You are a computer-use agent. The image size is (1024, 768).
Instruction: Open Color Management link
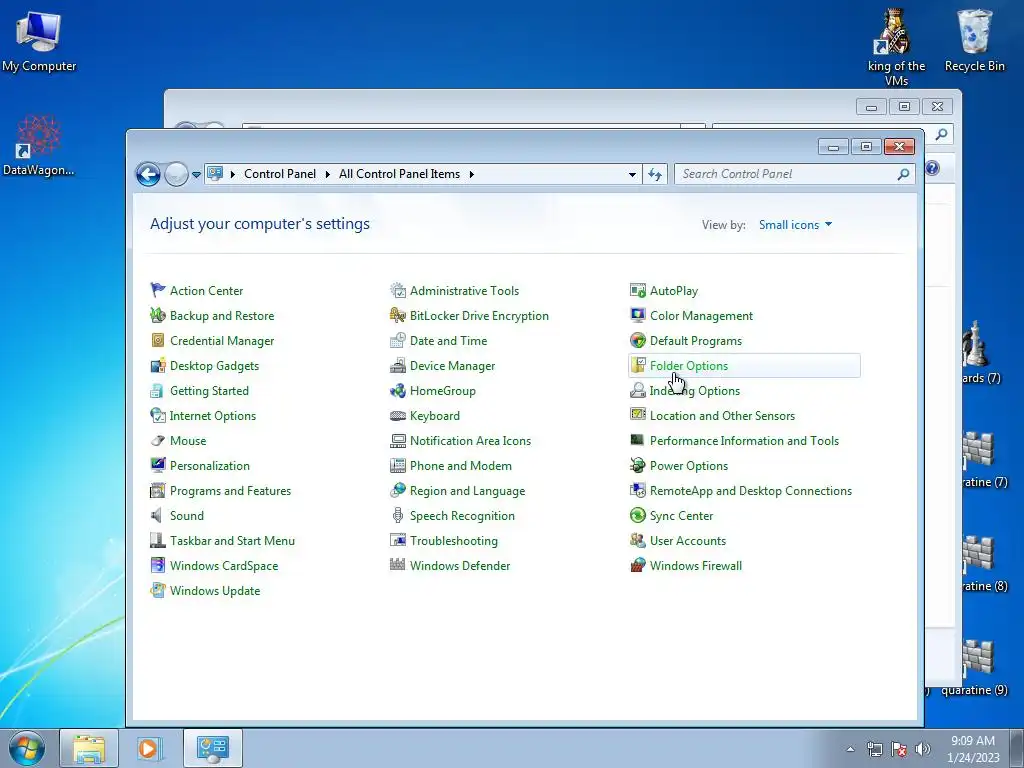point(701,316)
